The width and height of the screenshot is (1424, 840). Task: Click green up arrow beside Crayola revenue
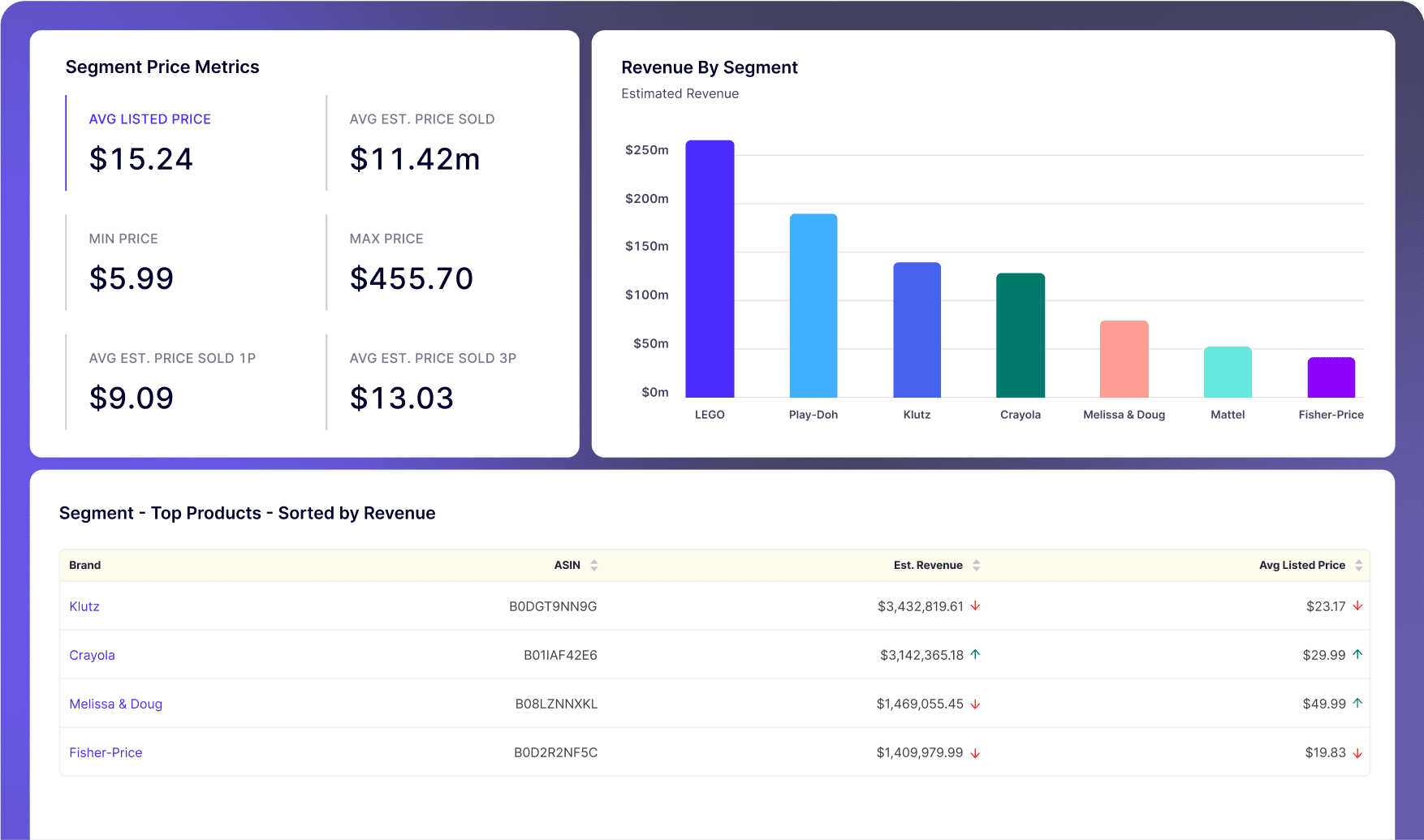(975, 654)
